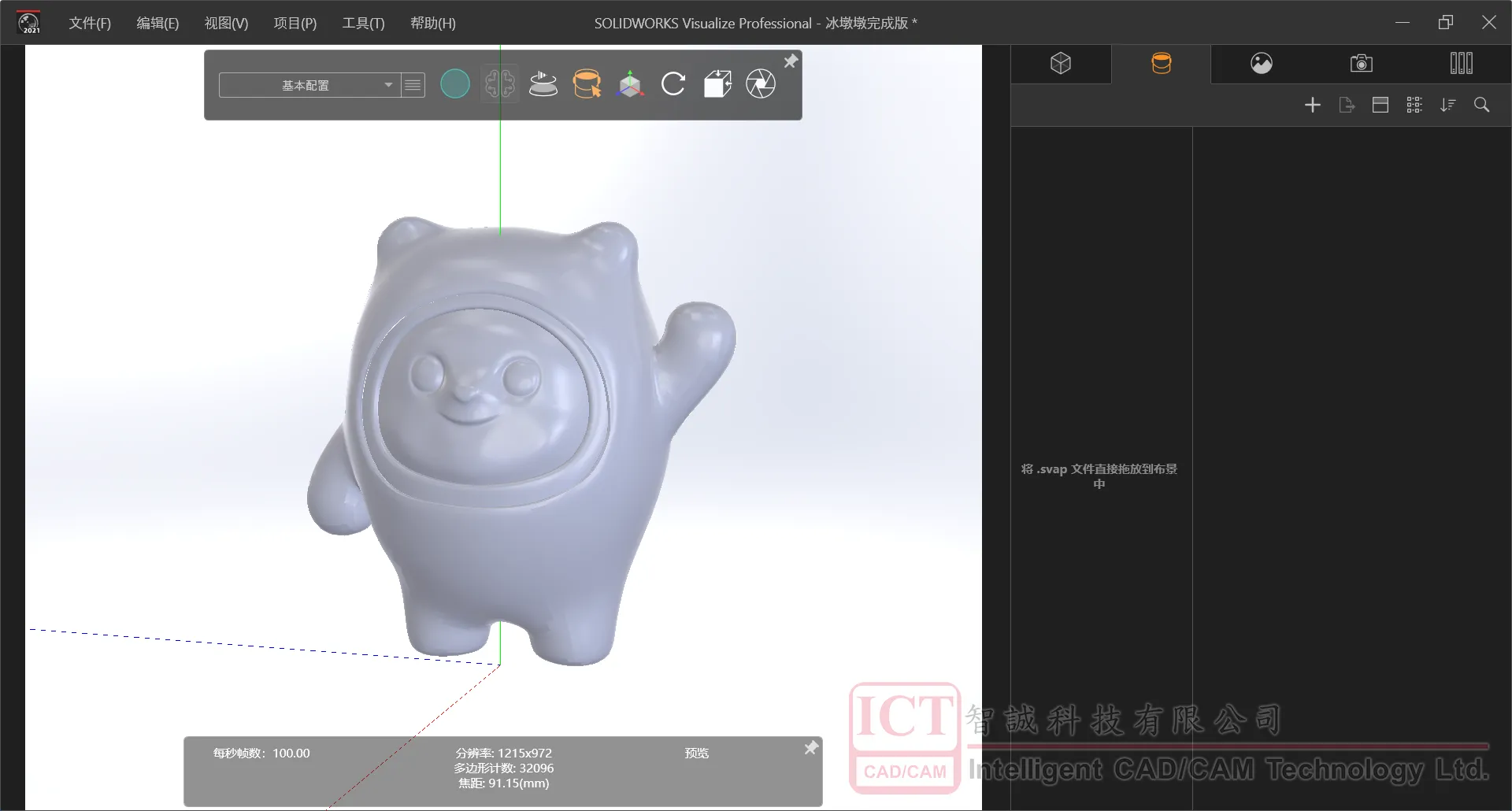This screenshot has width=1512, height=811.
Task: Click the circular reset/refresh arrow icon
Action: click(x=673, y=83)
